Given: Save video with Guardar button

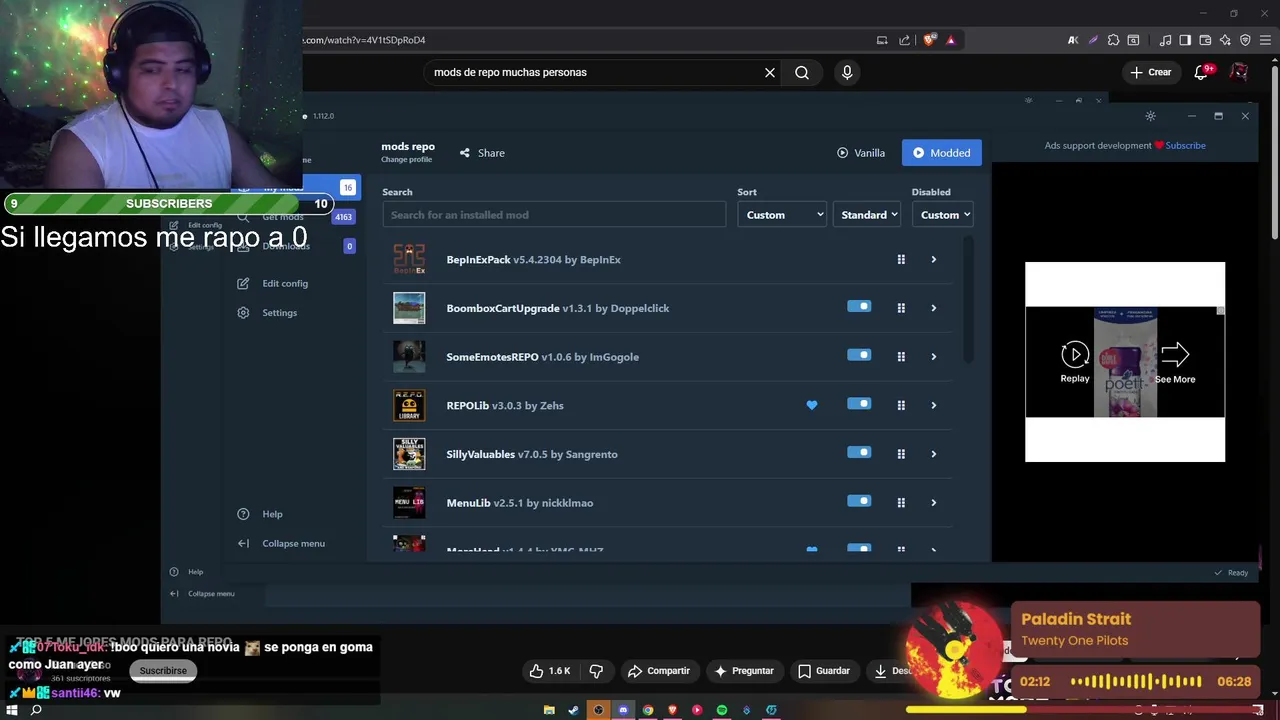Looking at the screenshot, I should [823, 671].
